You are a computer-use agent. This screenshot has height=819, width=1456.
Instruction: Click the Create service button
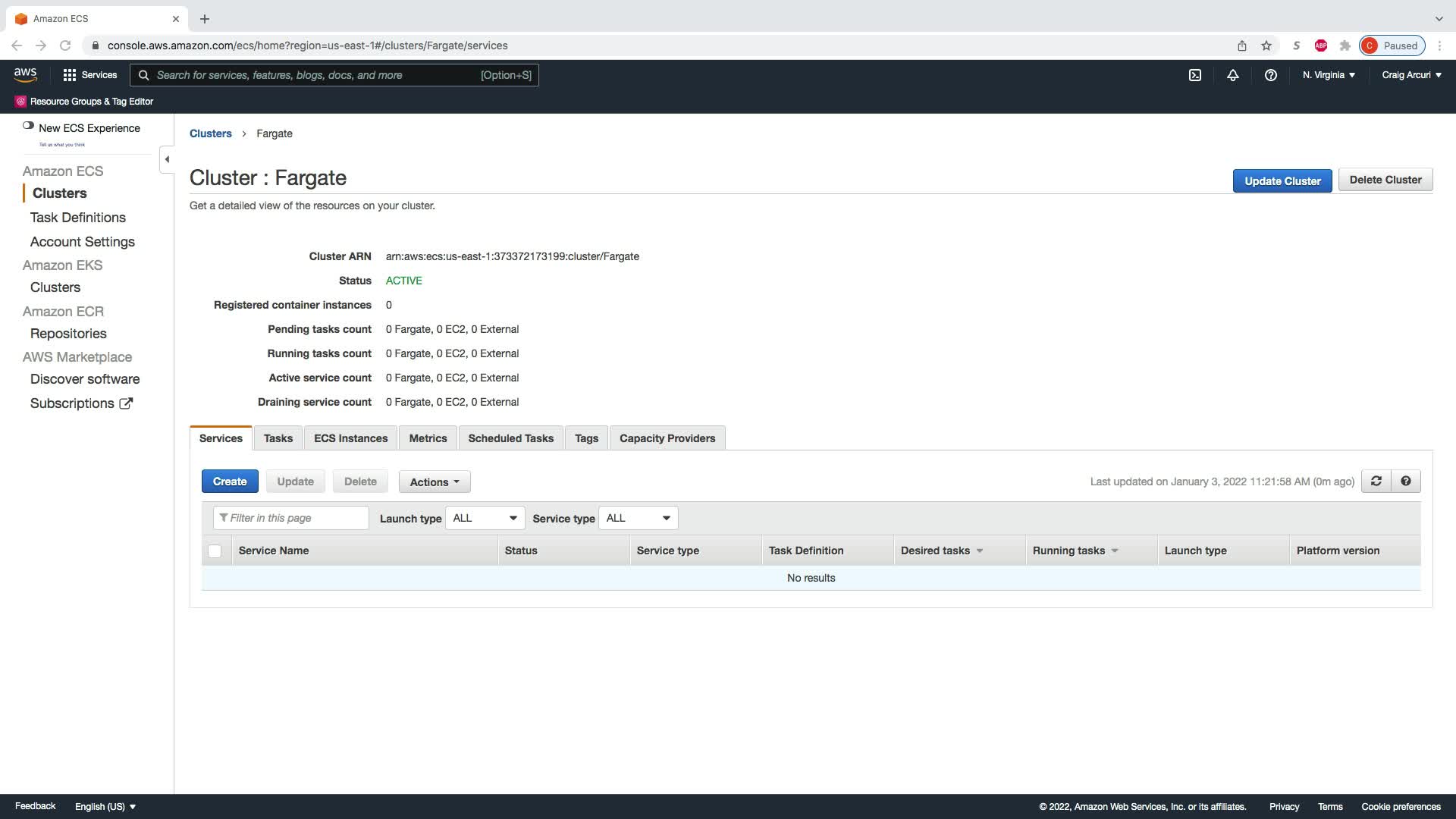[x=230, y=482]
